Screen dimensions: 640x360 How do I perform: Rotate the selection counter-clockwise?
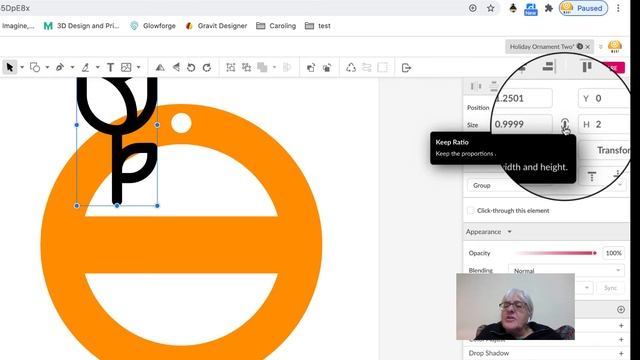tap(191, 67)
